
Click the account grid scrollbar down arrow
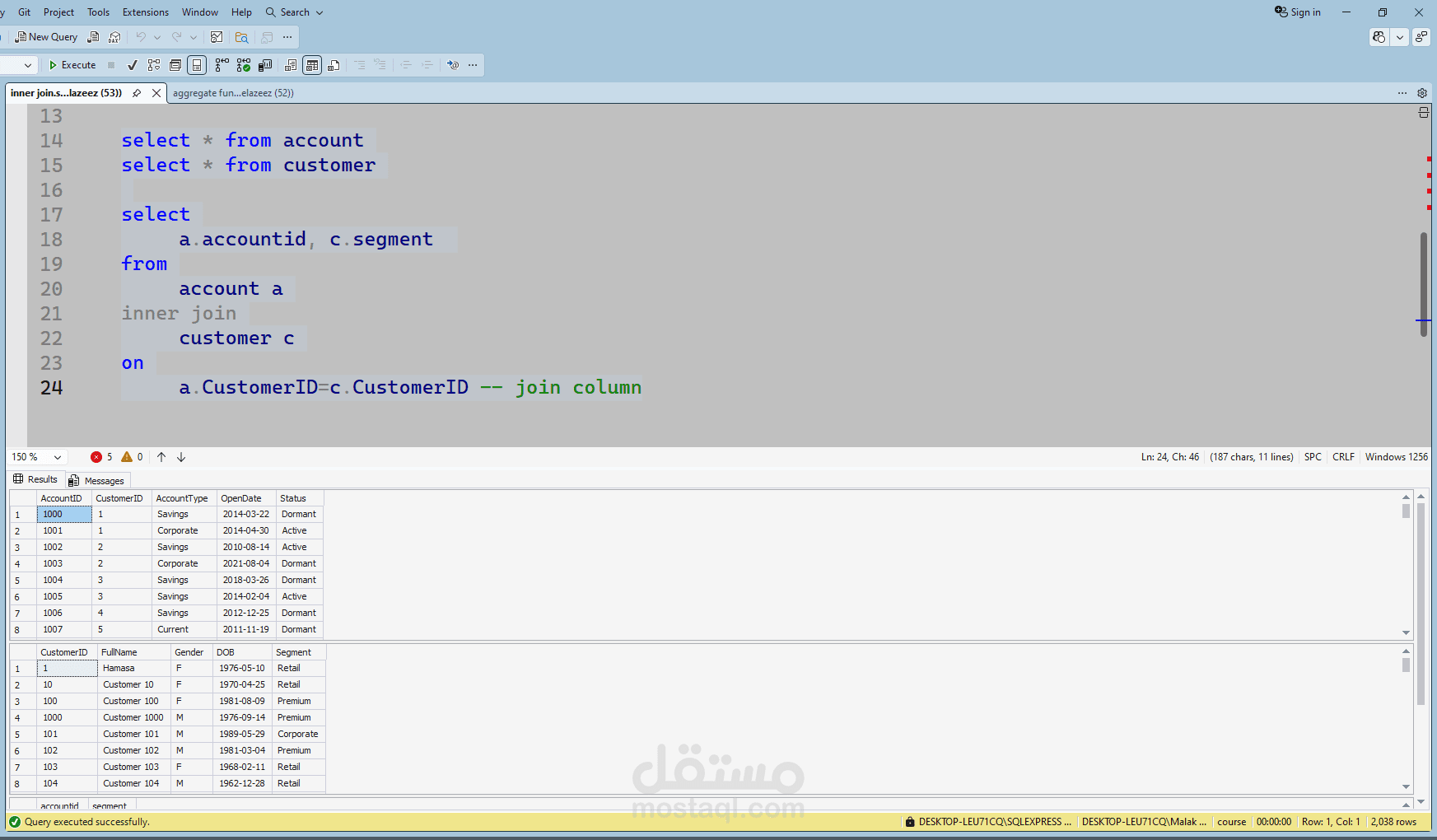tap(1406, 632)
